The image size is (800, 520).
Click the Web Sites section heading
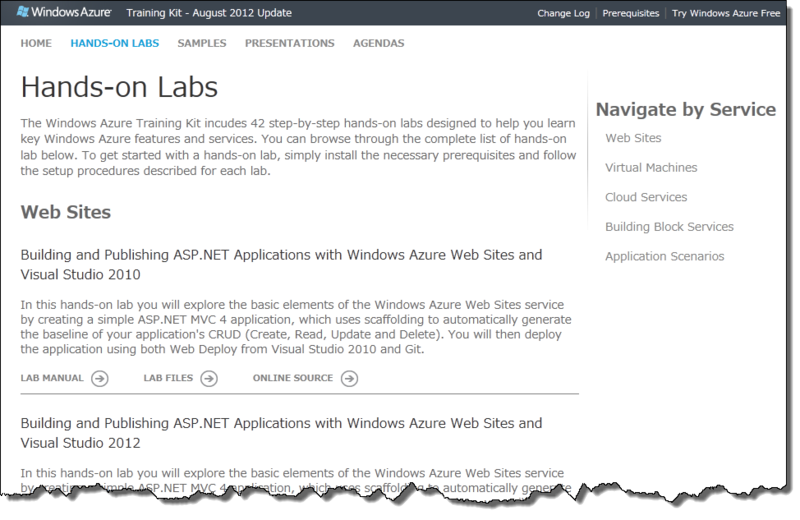coord(66,212)
